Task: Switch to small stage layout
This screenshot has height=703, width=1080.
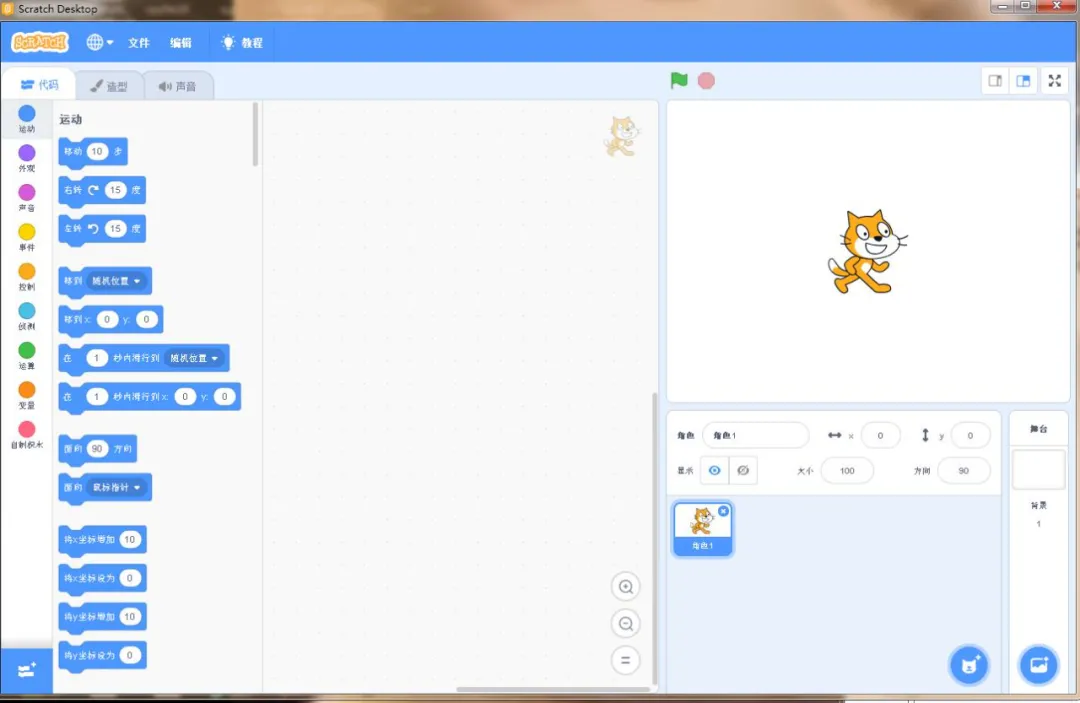Action: click(995, 81)
